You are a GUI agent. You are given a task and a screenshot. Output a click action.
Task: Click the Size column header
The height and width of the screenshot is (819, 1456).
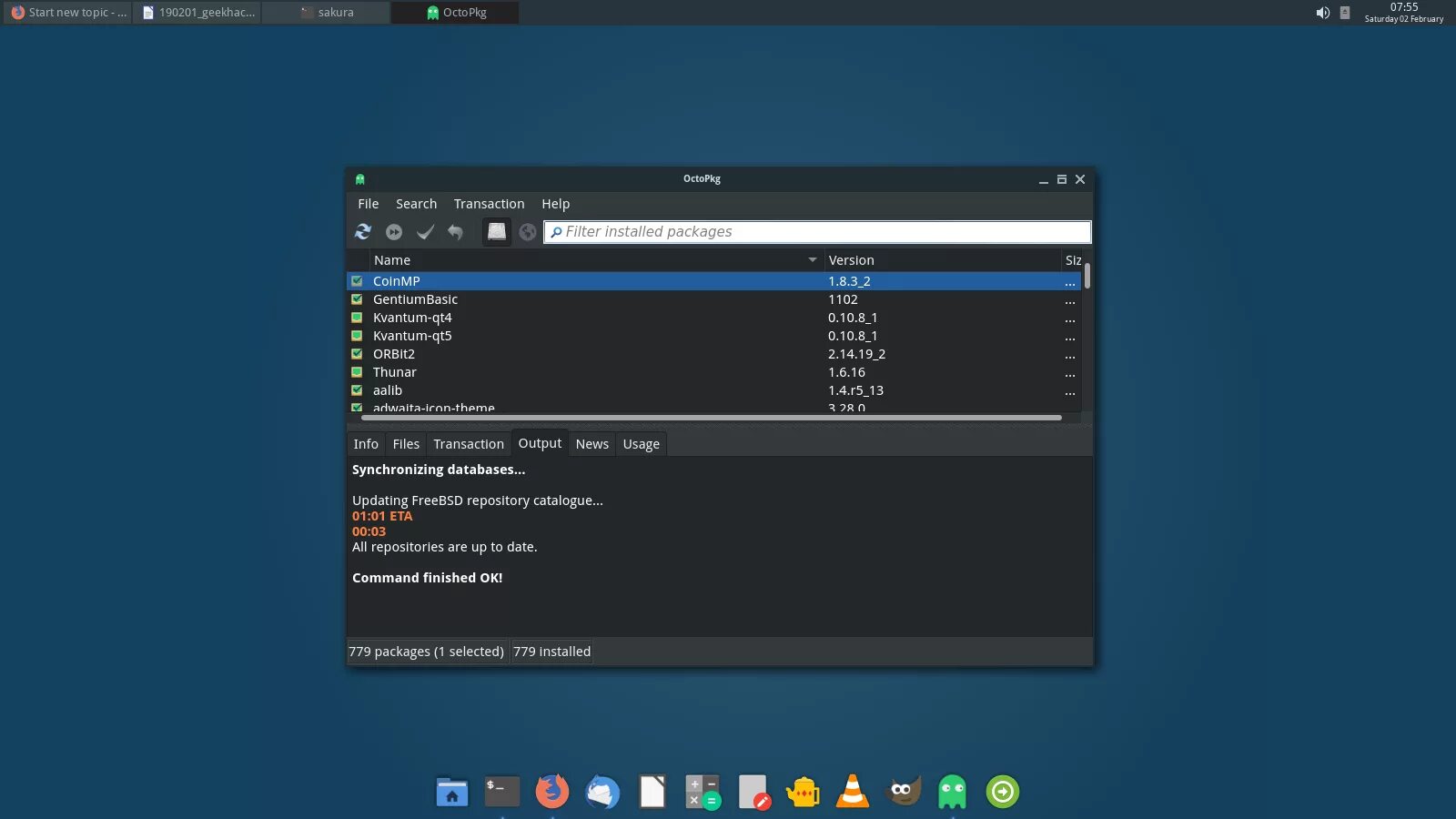pyautogui.click(x=1072, y=260)
